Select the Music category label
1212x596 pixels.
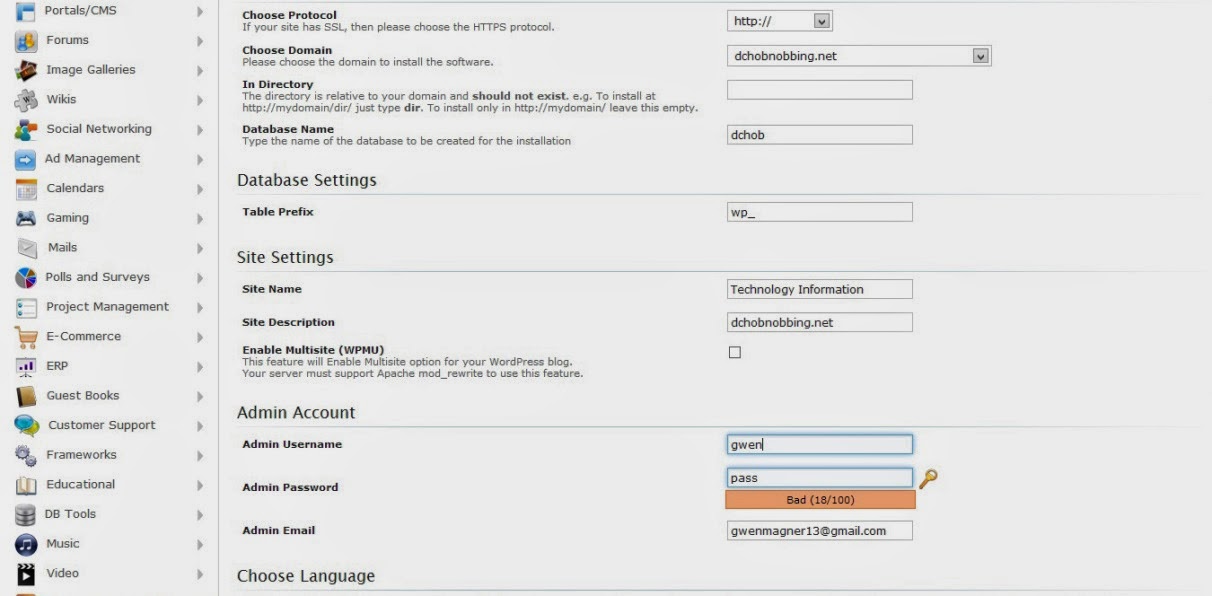click(x=63, y=543)
